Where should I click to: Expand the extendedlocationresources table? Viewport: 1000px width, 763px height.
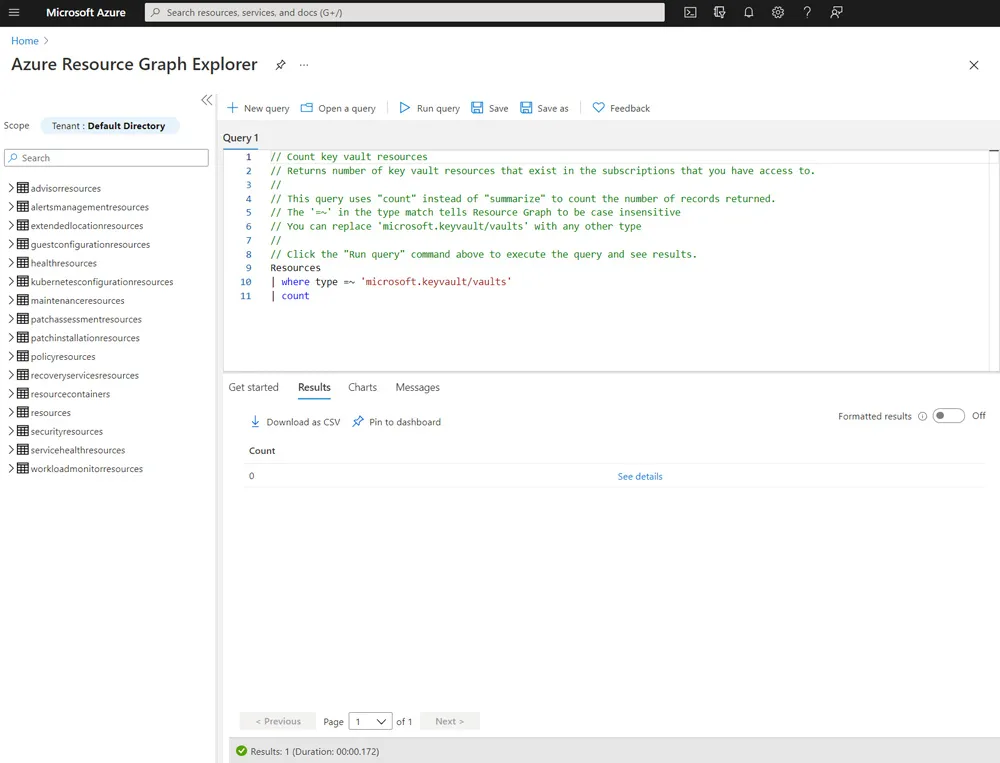[x=11, y=225]
